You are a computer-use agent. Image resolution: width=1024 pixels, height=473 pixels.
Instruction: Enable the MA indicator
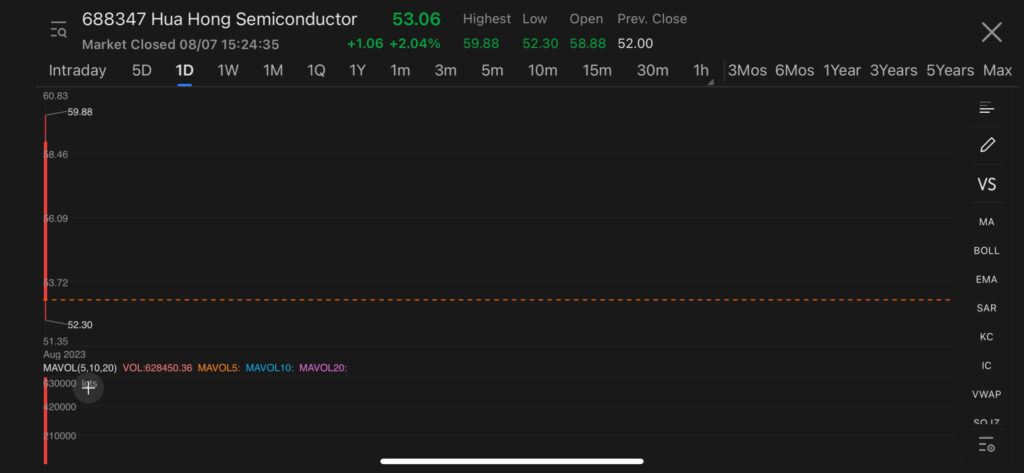coord(986,222)
